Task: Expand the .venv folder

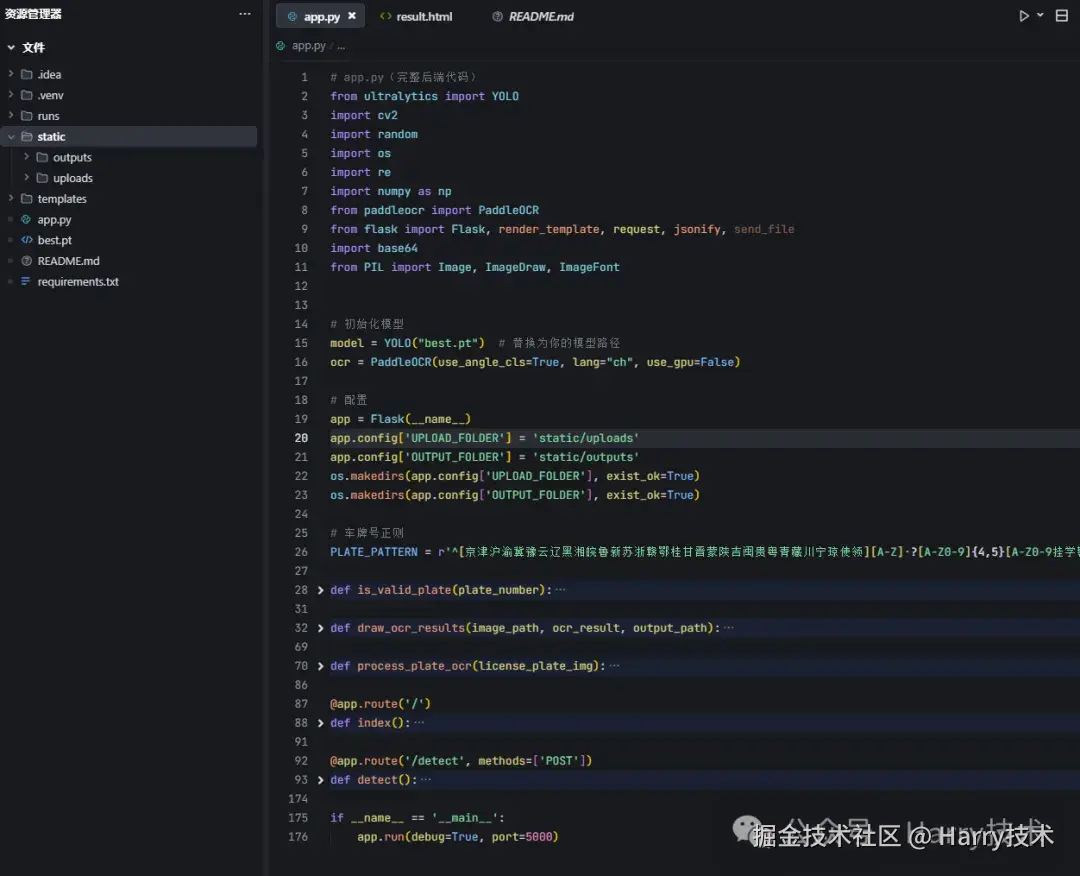Action: pos(10,94)
